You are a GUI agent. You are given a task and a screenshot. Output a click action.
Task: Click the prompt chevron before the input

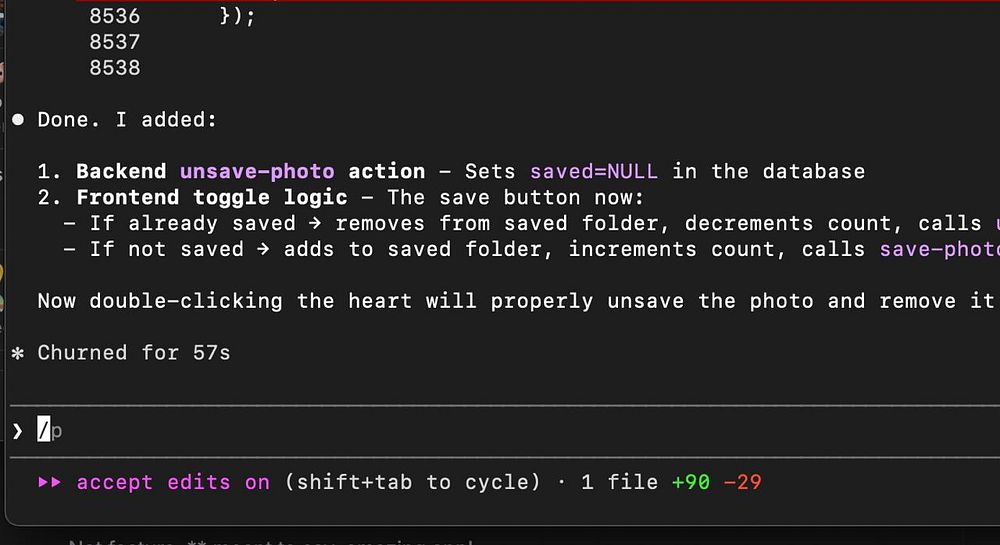(18, 431)
